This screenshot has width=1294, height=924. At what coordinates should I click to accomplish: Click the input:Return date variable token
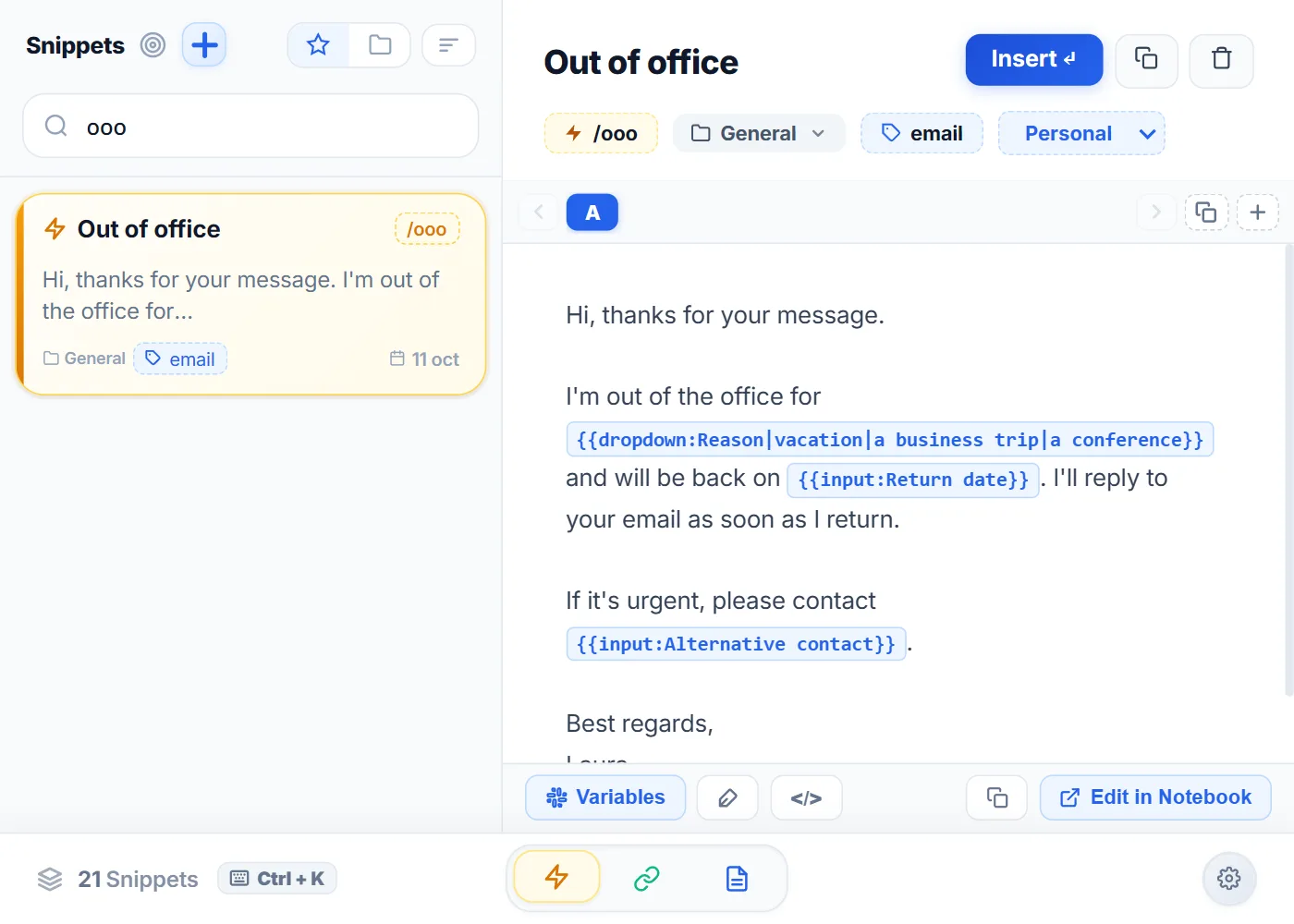913,480
